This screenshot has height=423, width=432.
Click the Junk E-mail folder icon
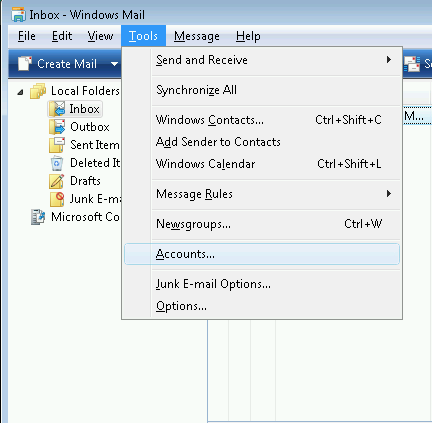57,199
